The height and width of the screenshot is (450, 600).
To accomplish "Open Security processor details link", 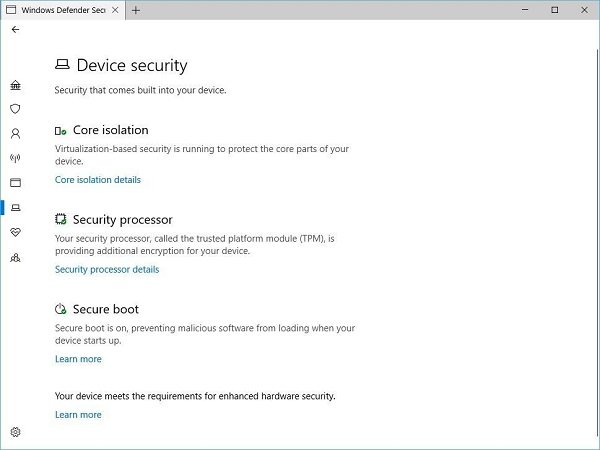I will [107, 269].
